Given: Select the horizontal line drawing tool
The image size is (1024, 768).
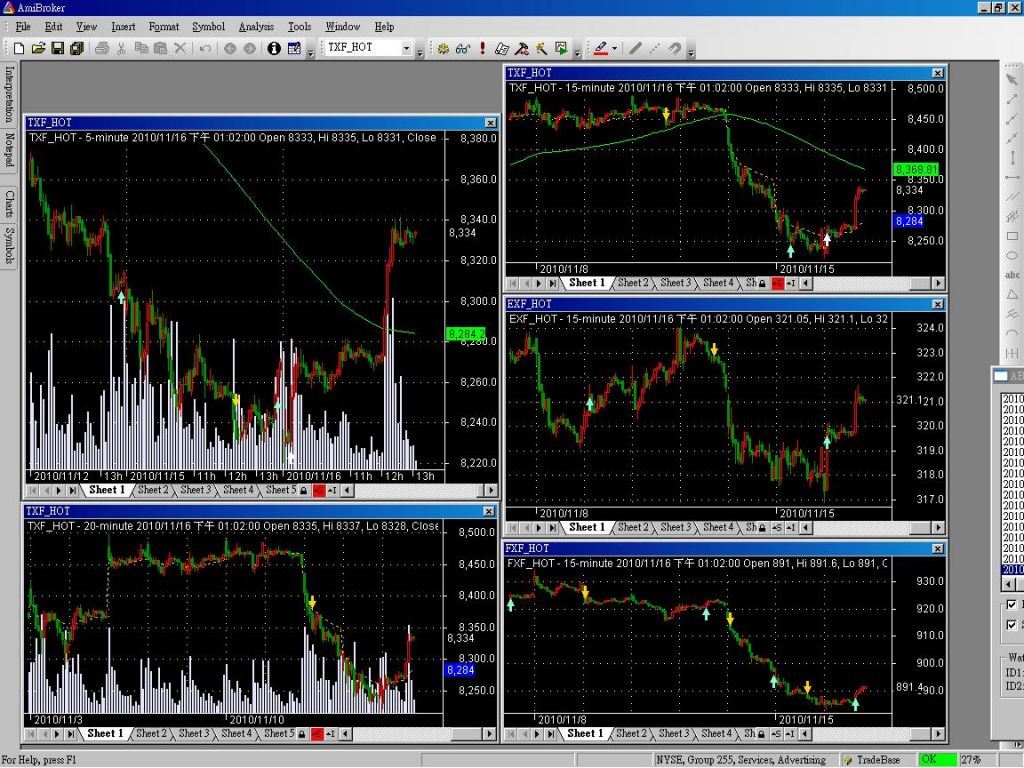Looking at the screenshot, I should 1012,177.
